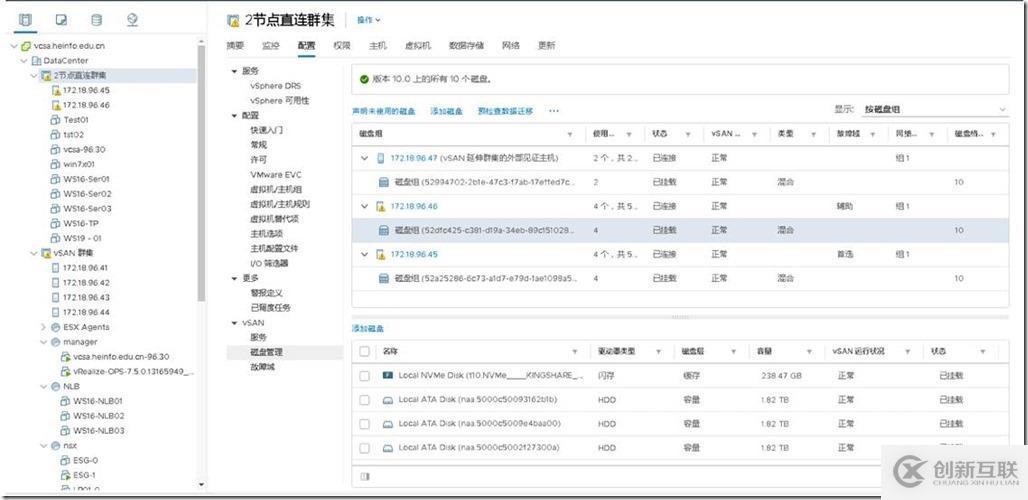Open Hosts and Clusters inventory view icon
This screenshot has width=1028, height=500.
click(26, 20)
